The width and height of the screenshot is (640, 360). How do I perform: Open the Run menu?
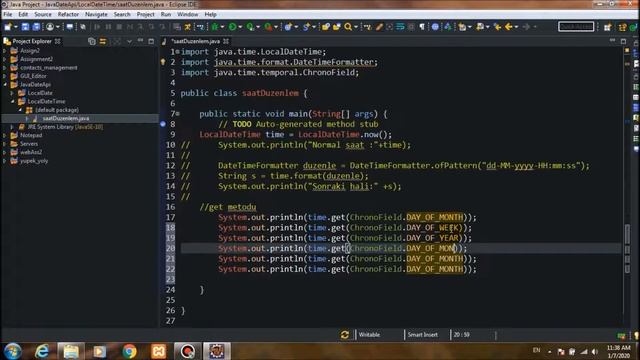pyautogui.click(x=166, y=14)
